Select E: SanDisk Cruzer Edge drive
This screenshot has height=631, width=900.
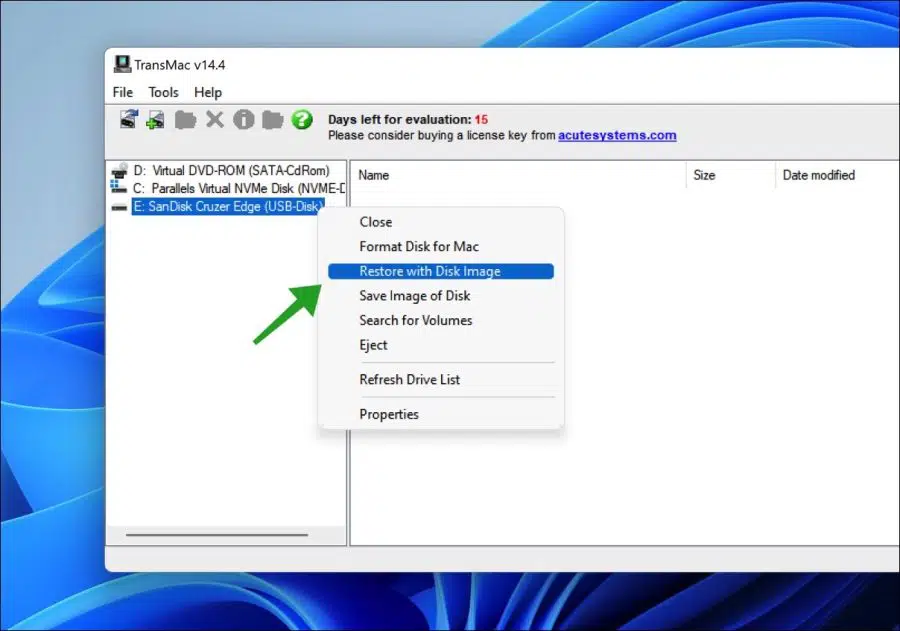pos(228,207)
